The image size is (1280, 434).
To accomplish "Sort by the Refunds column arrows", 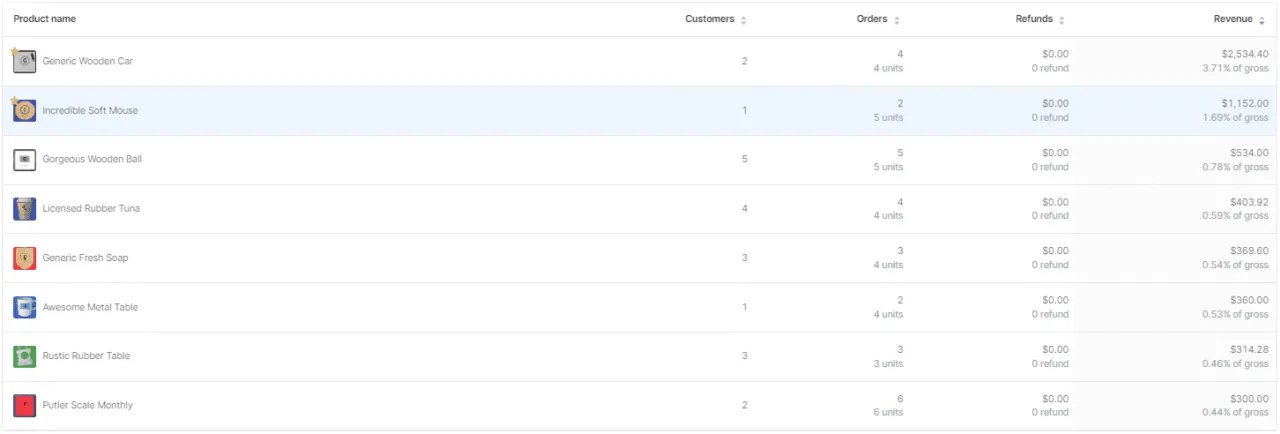I will coord(1062,20).
